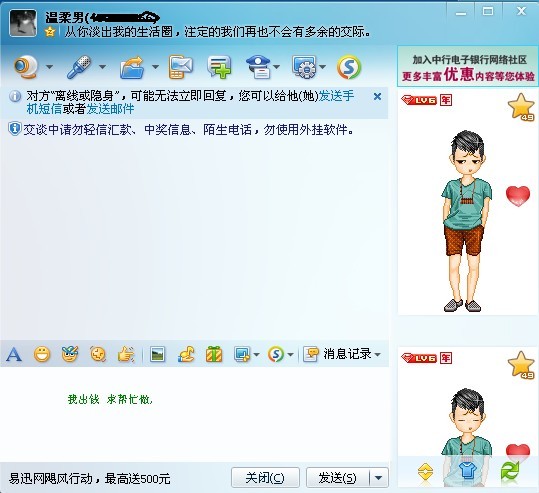Click the green refresh arrows icon
Image resolution: width=539 pixels, height=493 pixels.
pyautogui.click(x=510, y=471)
